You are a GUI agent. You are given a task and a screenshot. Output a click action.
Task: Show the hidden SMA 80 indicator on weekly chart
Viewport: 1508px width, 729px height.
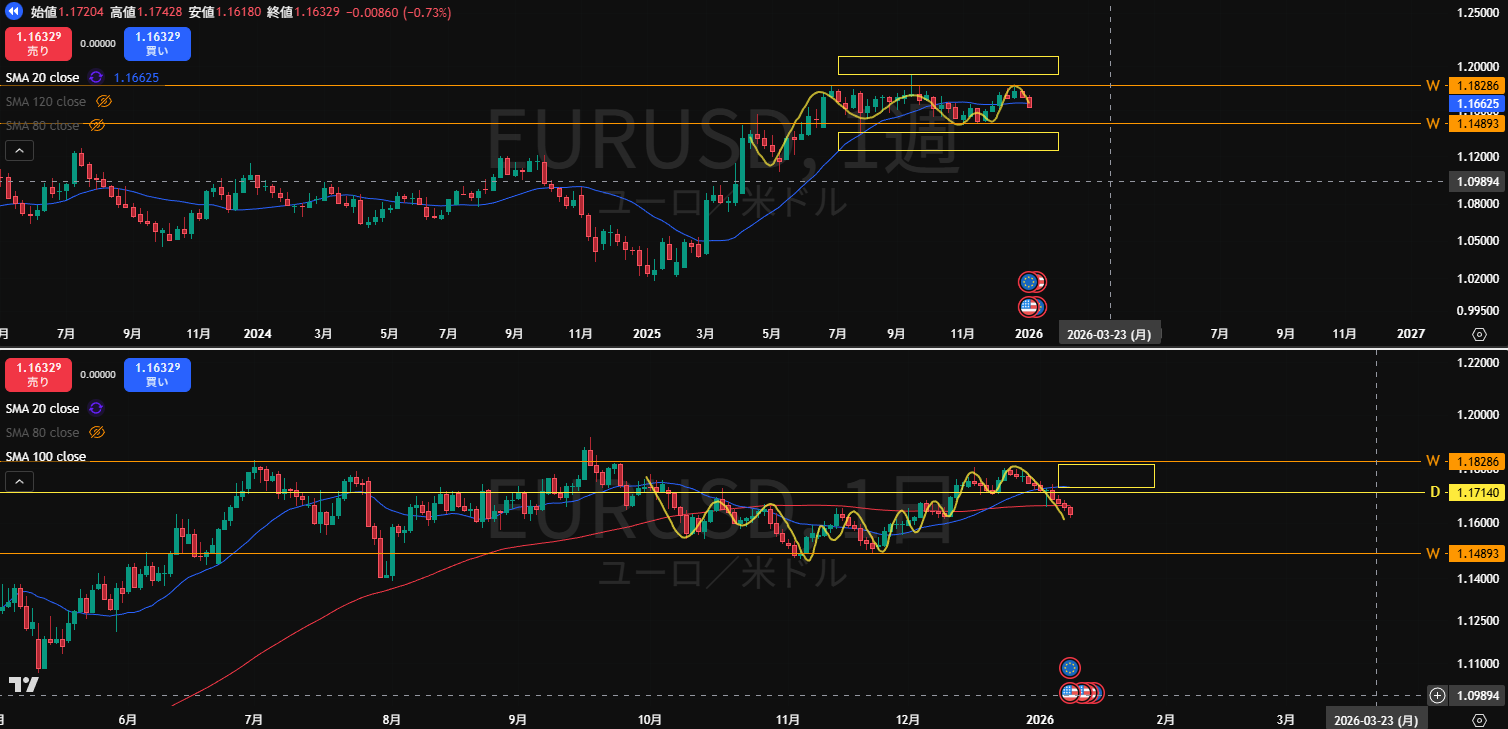[x=96, y=125]
